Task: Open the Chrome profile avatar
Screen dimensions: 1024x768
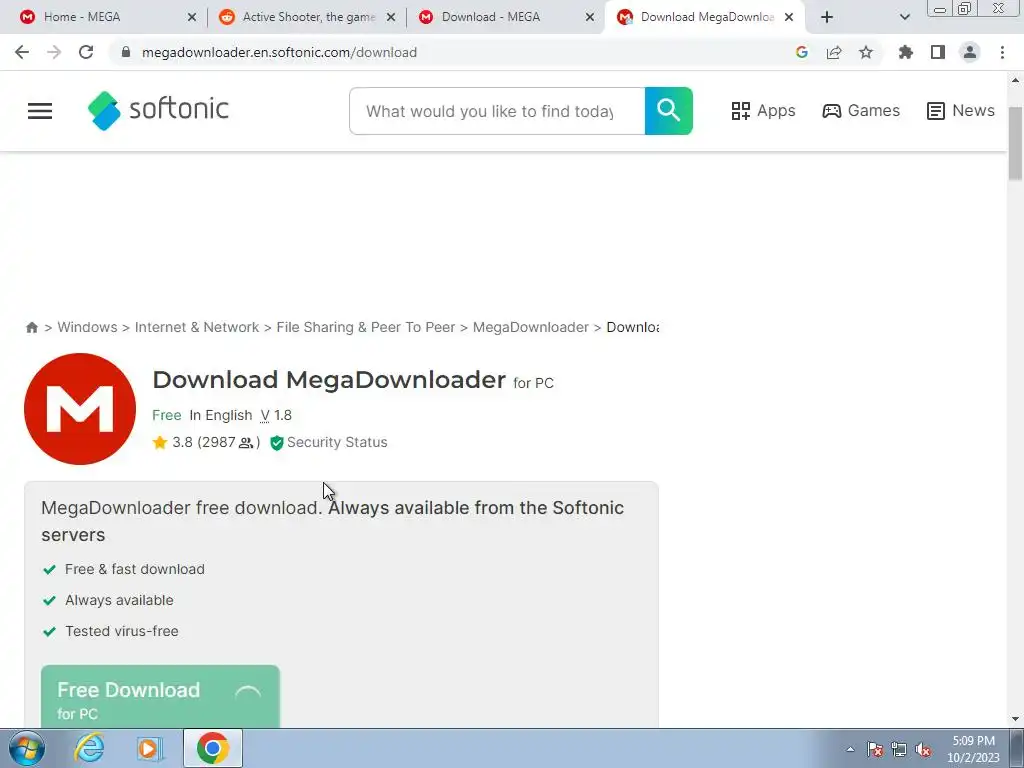Action: coord(970,52)
